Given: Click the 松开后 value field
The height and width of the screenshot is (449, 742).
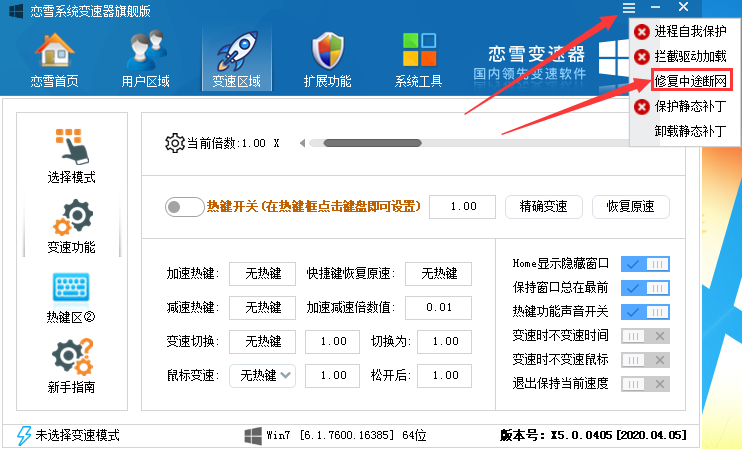Looking at the screenshot, I should [444, 376].
